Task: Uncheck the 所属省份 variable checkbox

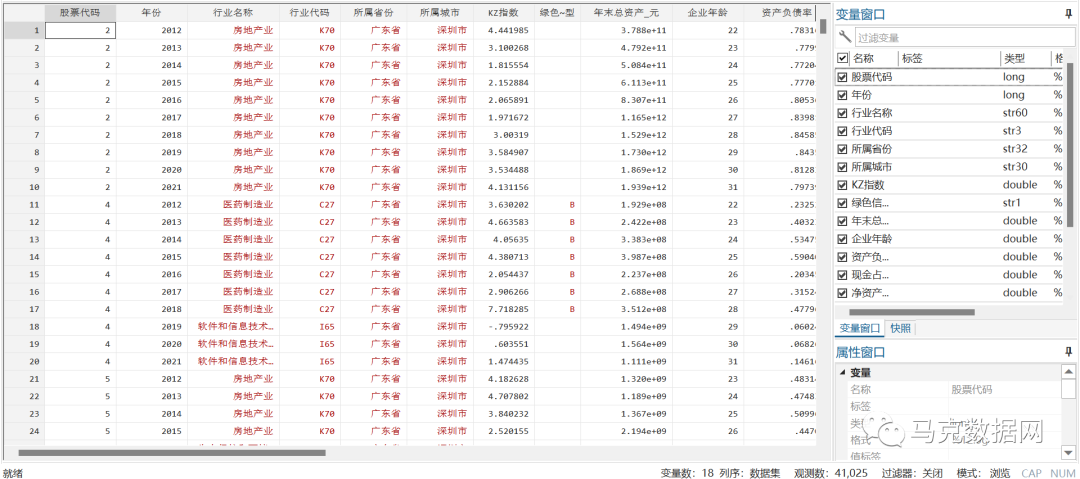Action: pyautogui.click(x=842, y=149)
